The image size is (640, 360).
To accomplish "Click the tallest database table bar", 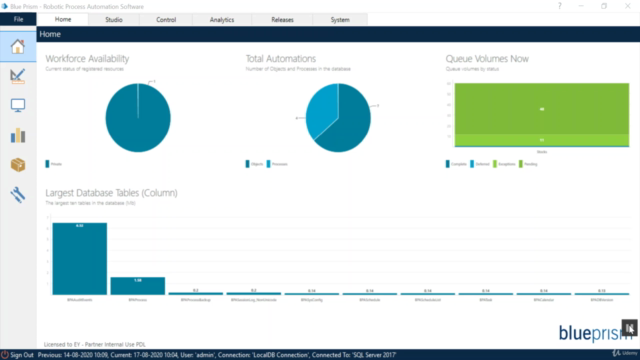I will (x=80, y=258).
